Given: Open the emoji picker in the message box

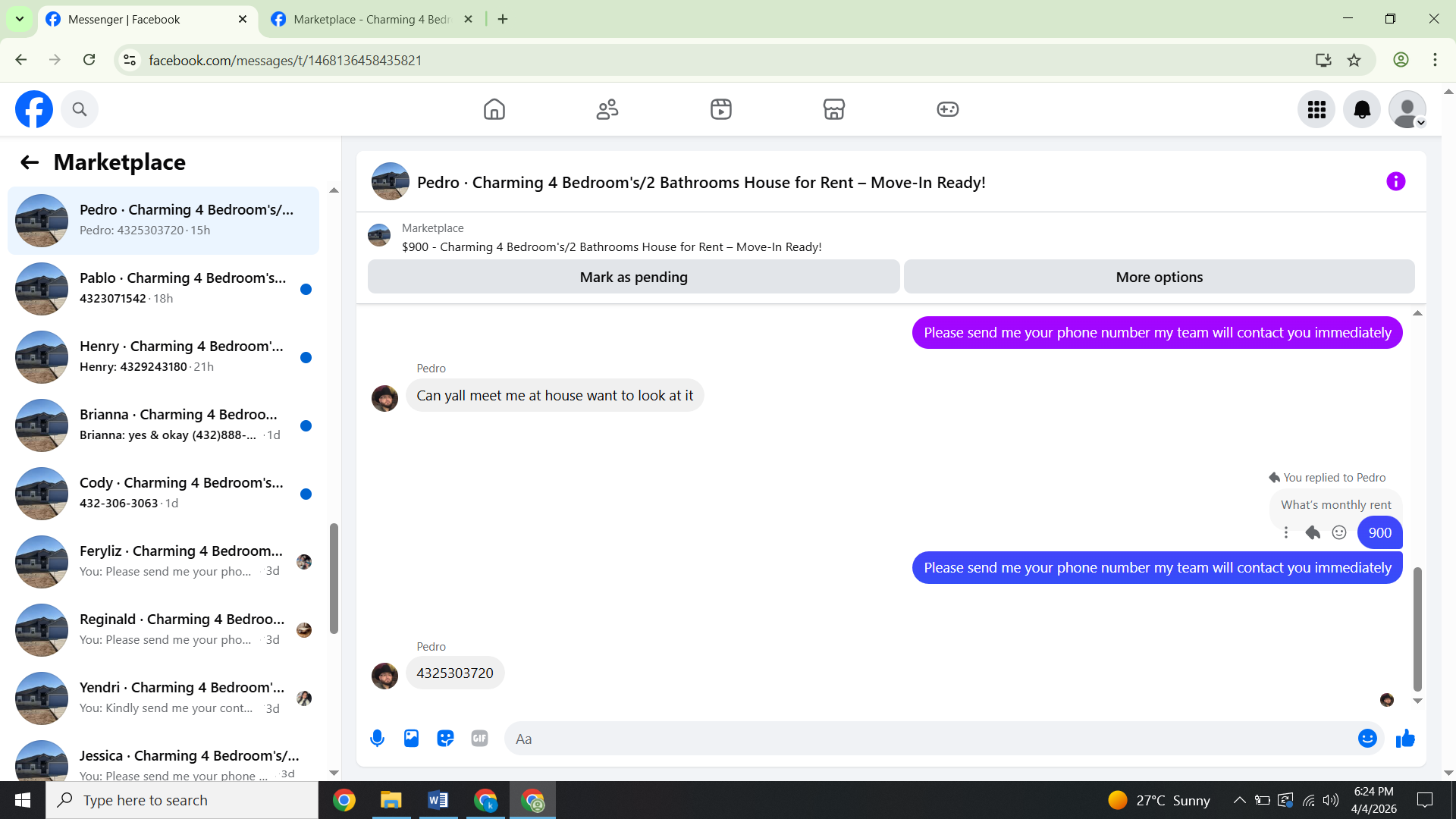Looking at the screenshot, I should pos(1367,739).
